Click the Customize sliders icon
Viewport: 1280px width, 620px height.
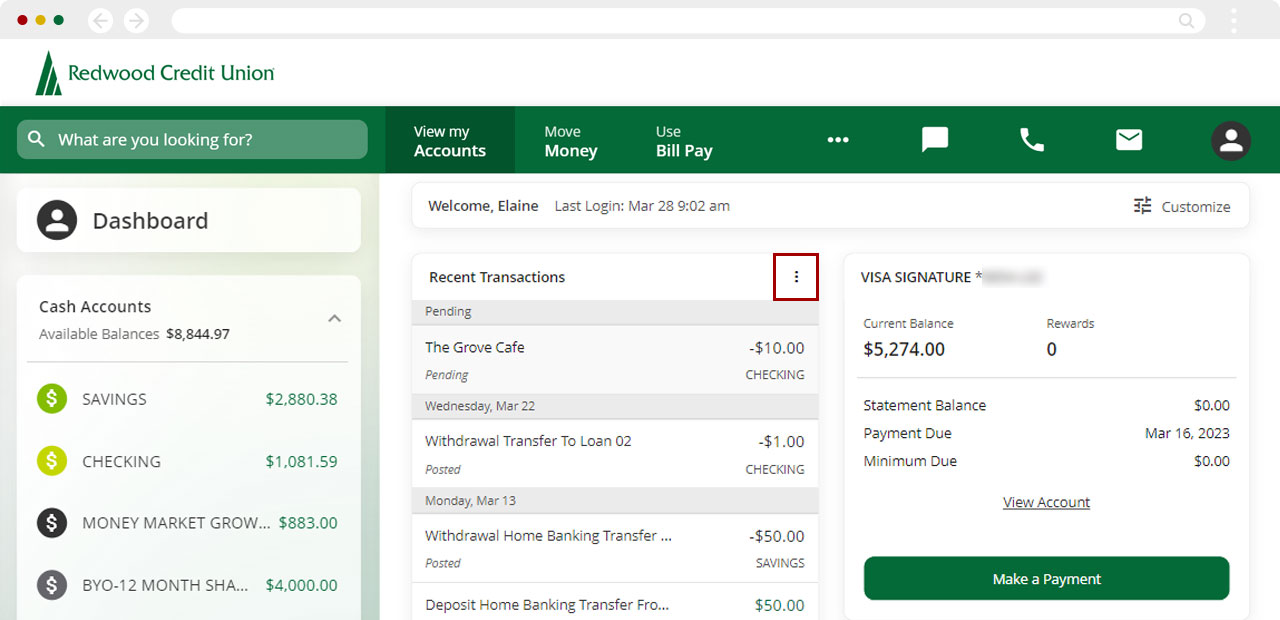[1143, 206]
